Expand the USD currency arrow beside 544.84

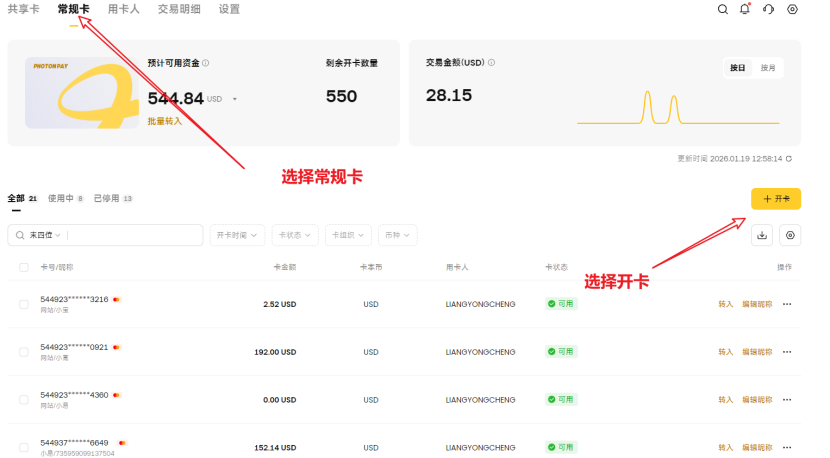tap(234, 99)
